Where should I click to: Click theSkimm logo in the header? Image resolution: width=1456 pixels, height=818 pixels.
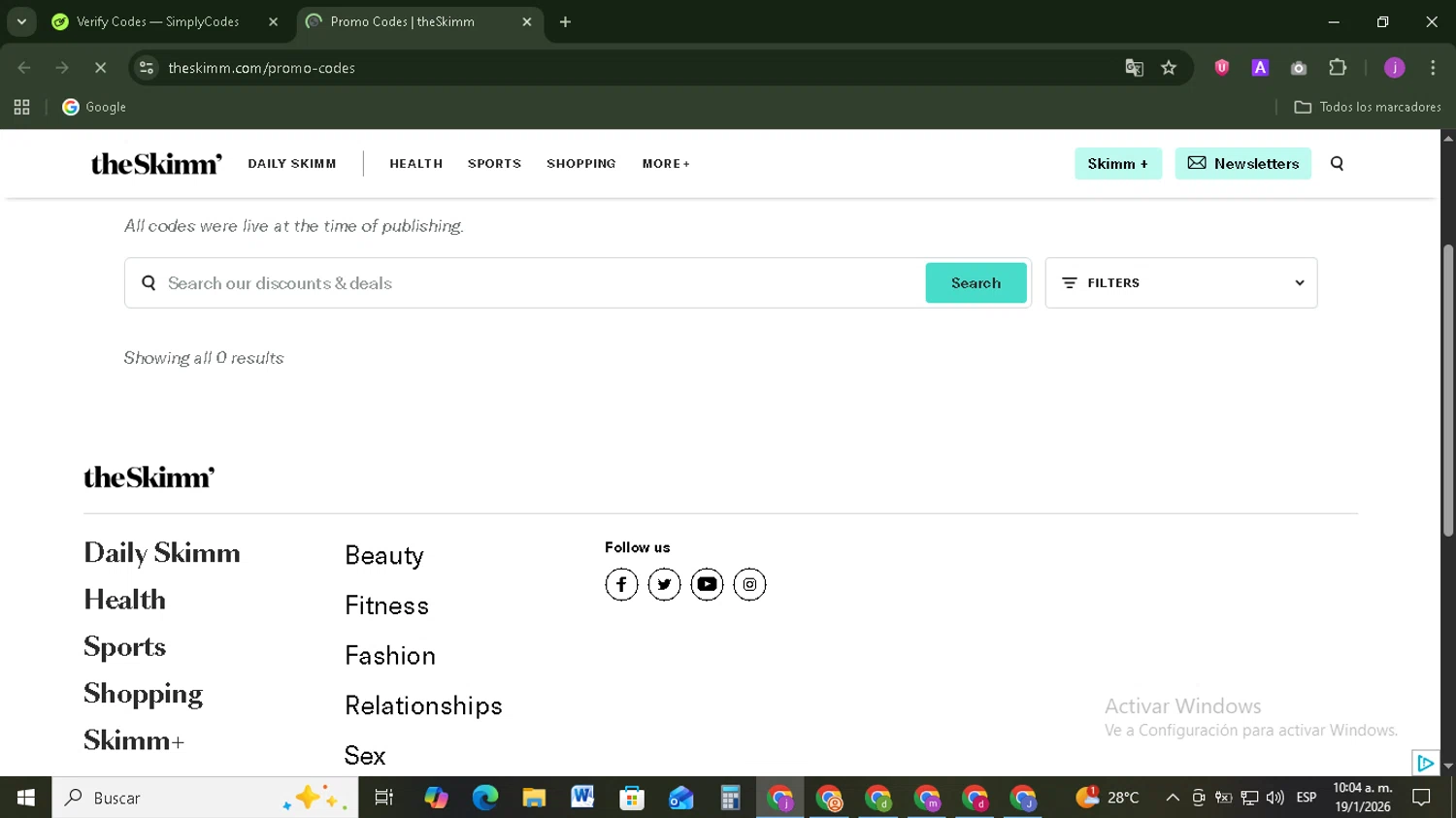(x=156, y=164)
